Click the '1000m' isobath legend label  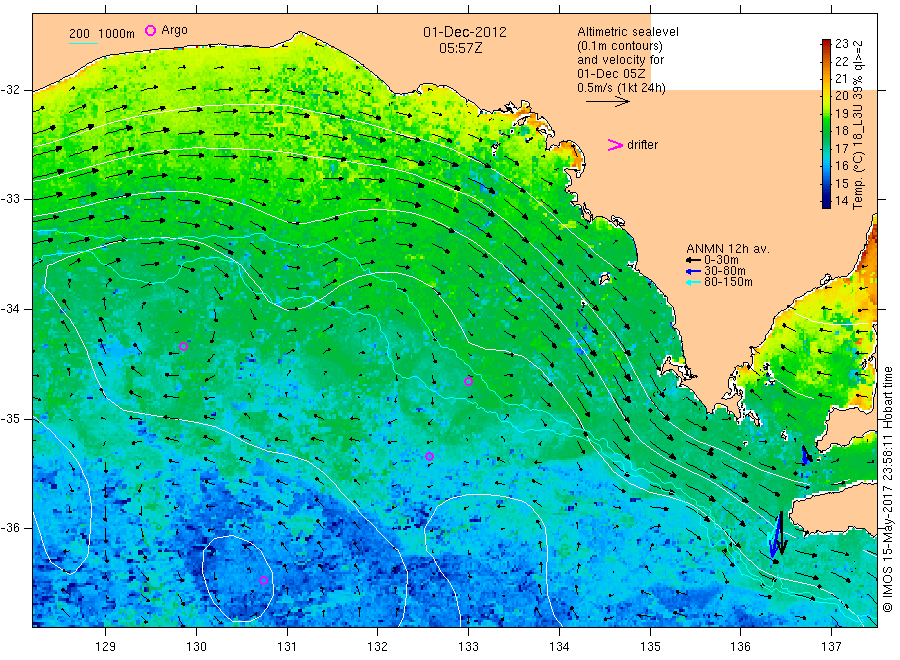point(117,33)
